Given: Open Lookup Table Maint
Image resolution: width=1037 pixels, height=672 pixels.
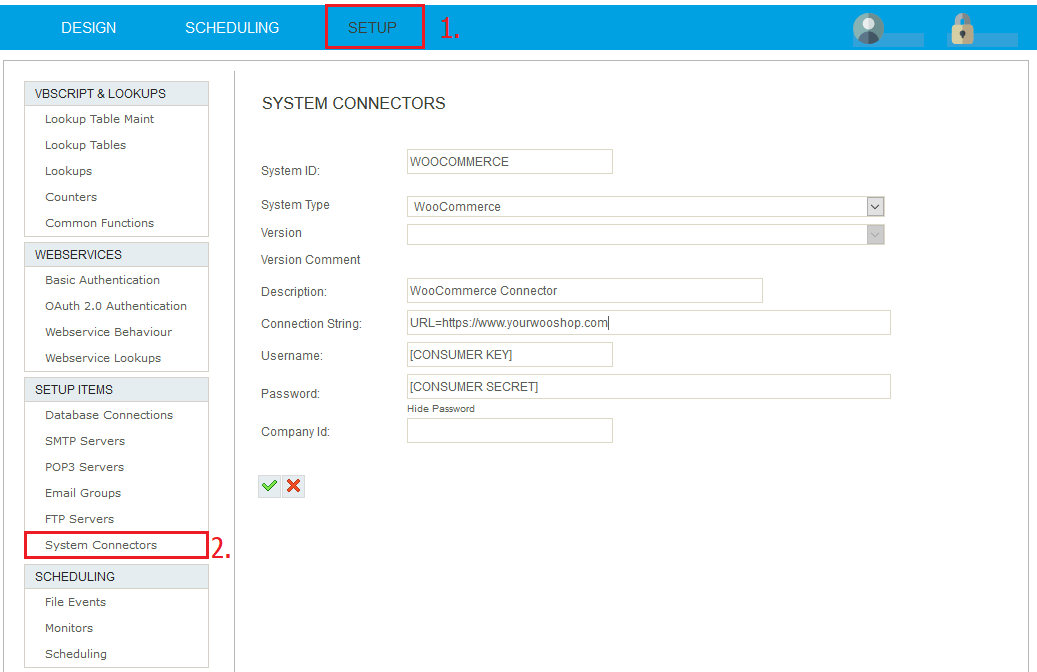Looking at the screenshot, I should pyautogui.click(x=99, y=119).
